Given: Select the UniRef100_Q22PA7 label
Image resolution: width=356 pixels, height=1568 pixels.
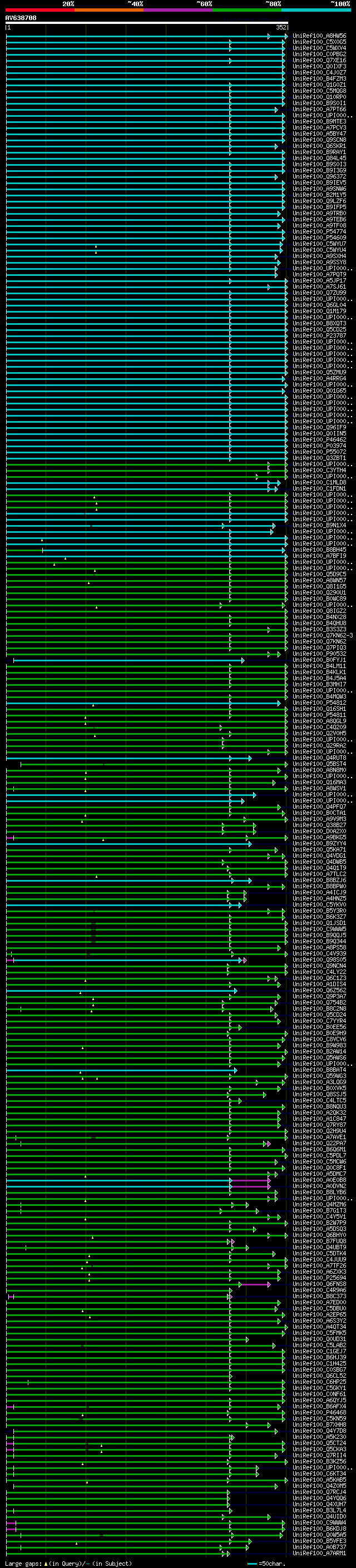Looking at the screenshot, I should point(319,1143).
